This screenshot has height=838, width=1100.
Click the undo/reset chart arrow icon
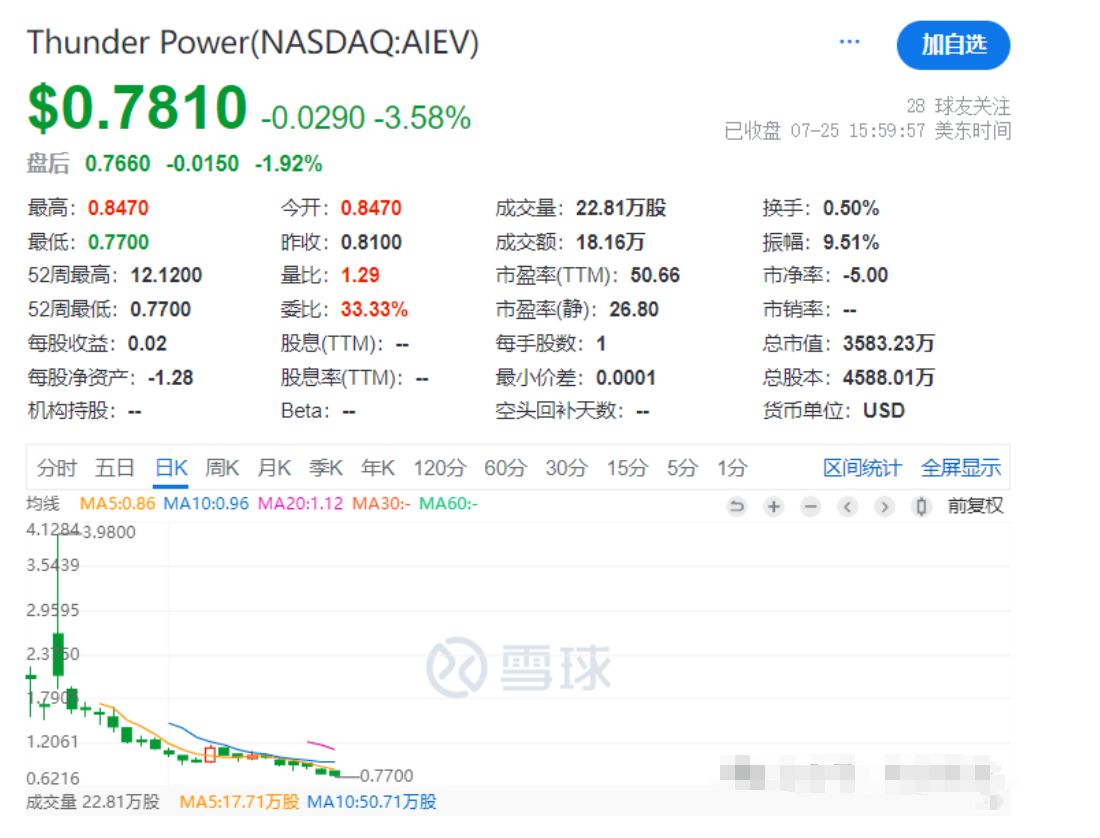point(737,506)
